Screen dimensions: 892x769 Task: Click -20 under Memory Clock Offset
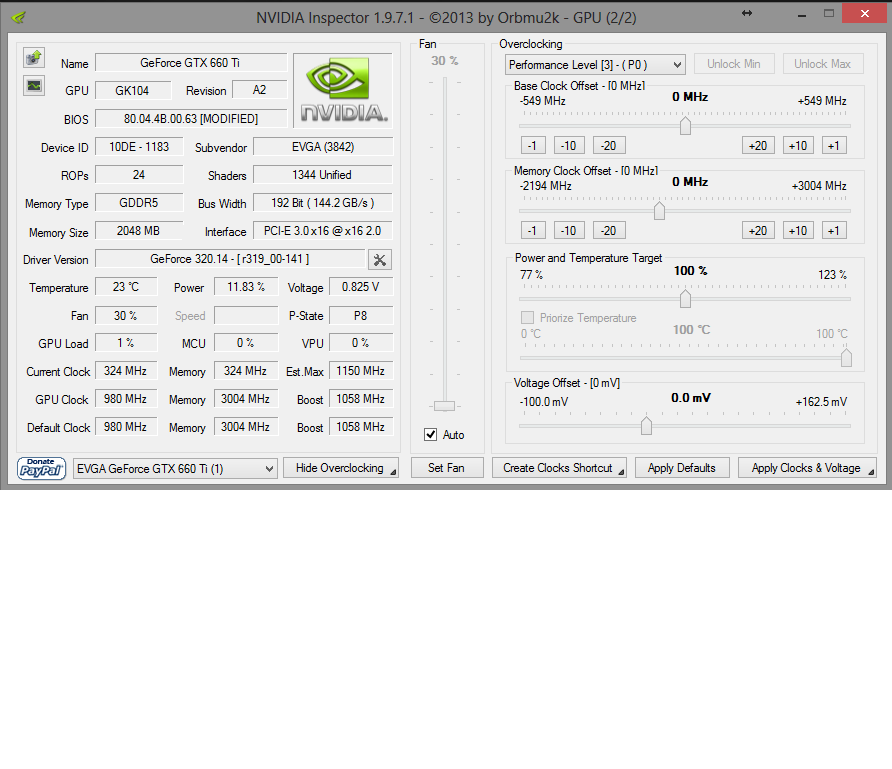click(x=609, y=230)
